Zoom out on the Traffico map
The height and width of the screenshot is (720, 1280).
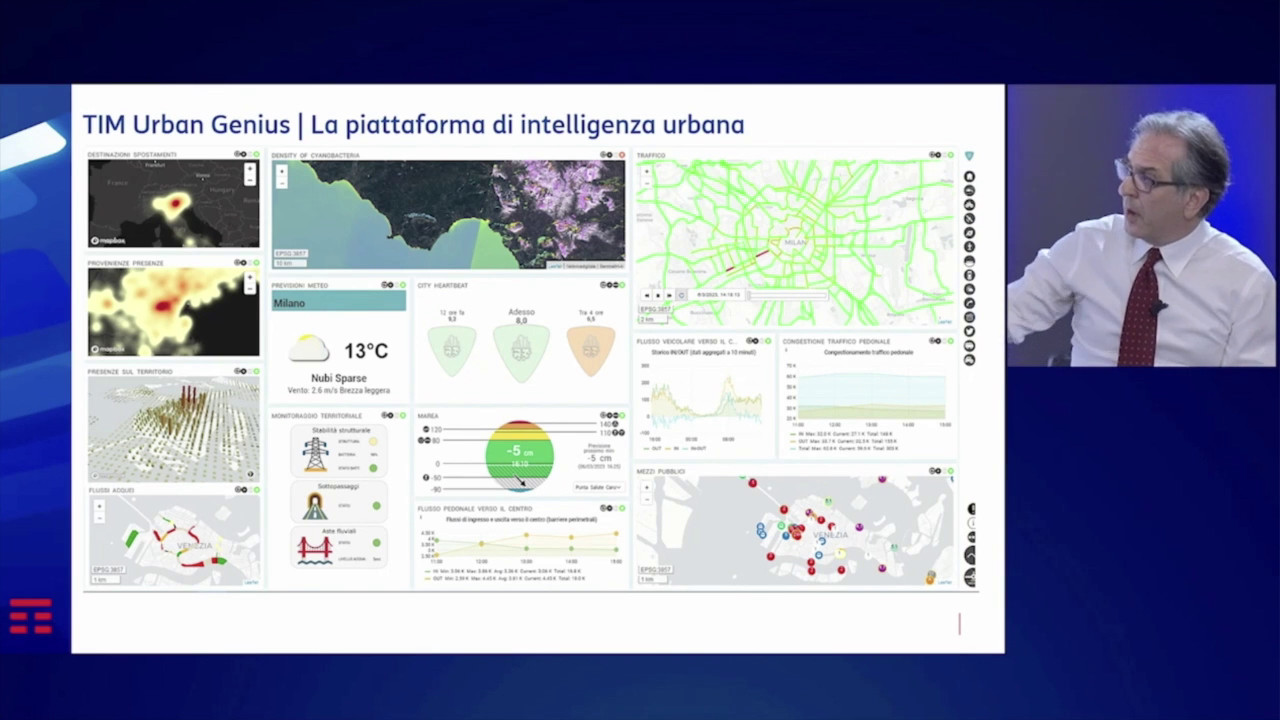coord(646,183)
